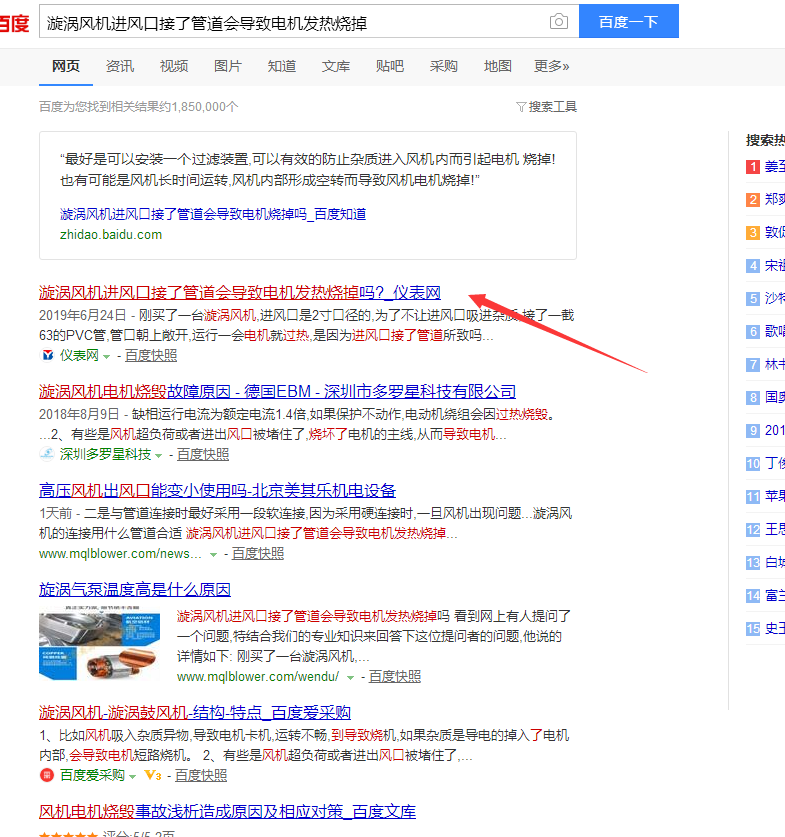Click the red 百度爱采购 favicon
785x837 pixels.
(47, 775)
